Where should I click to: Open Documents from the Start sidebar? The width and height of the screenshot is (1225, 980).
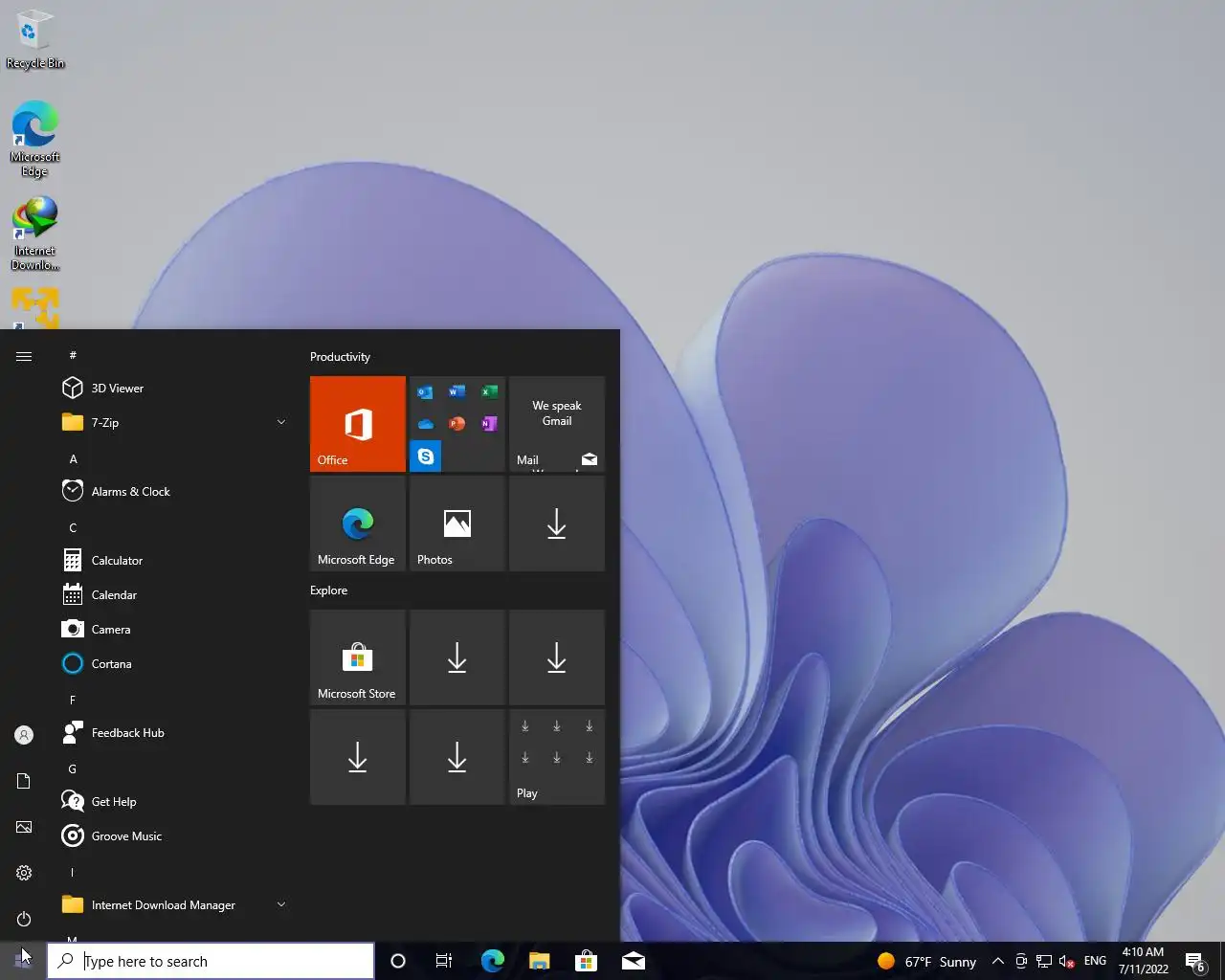coord(24,781)
